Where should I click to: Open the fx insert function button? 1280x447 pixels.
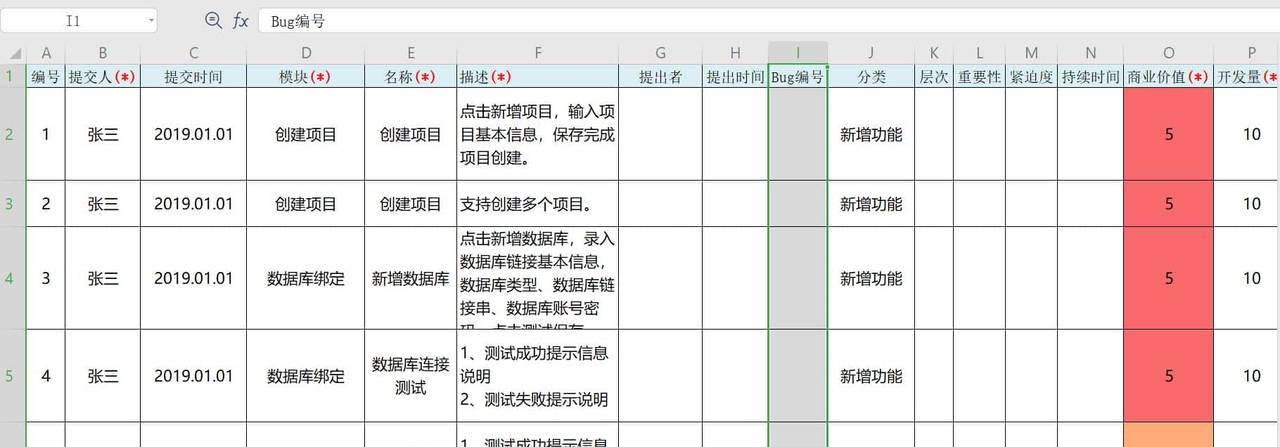pos(241,20)
